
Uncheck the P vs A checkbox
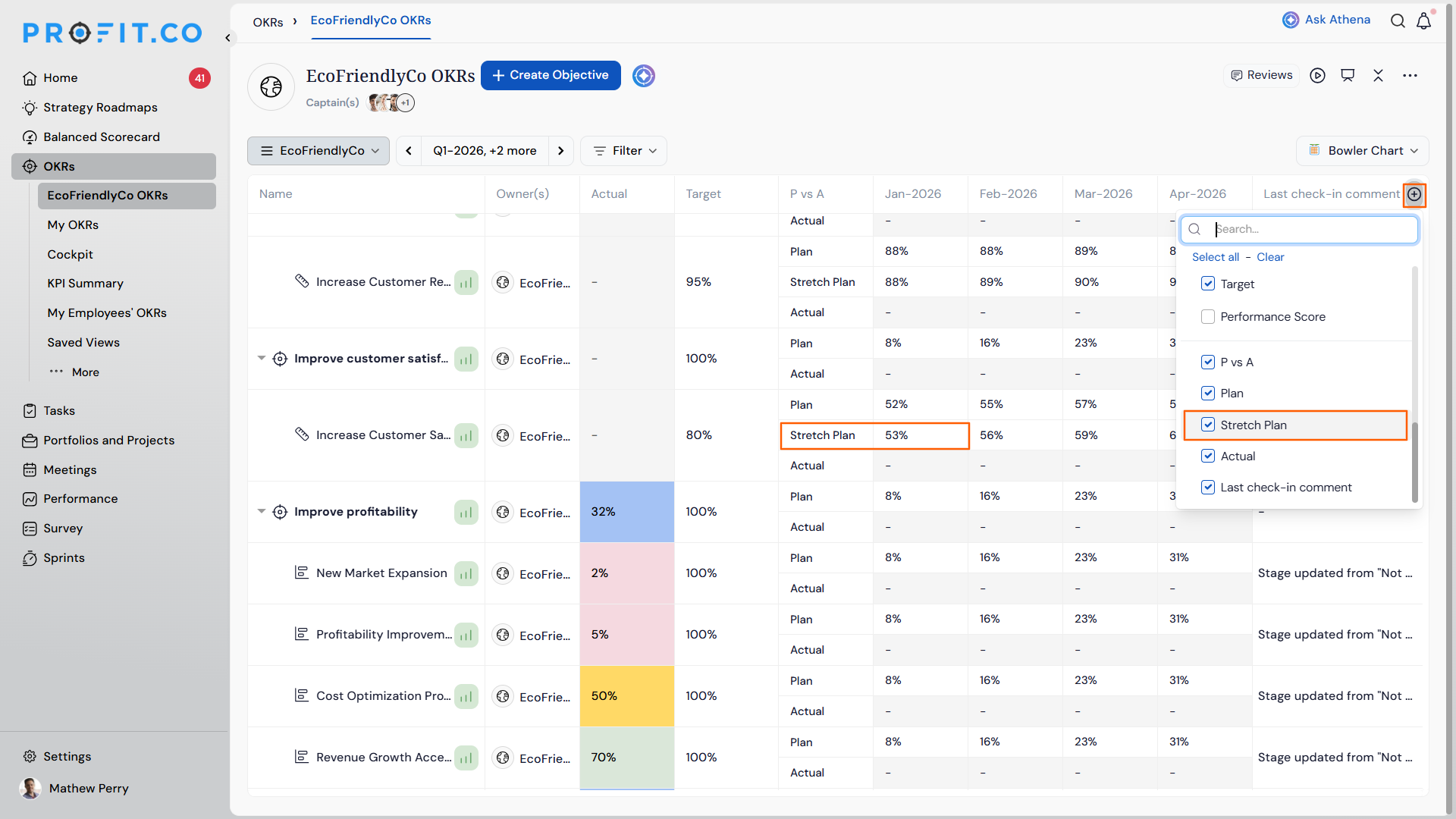pyautogui.click(x=1208, y=362)
